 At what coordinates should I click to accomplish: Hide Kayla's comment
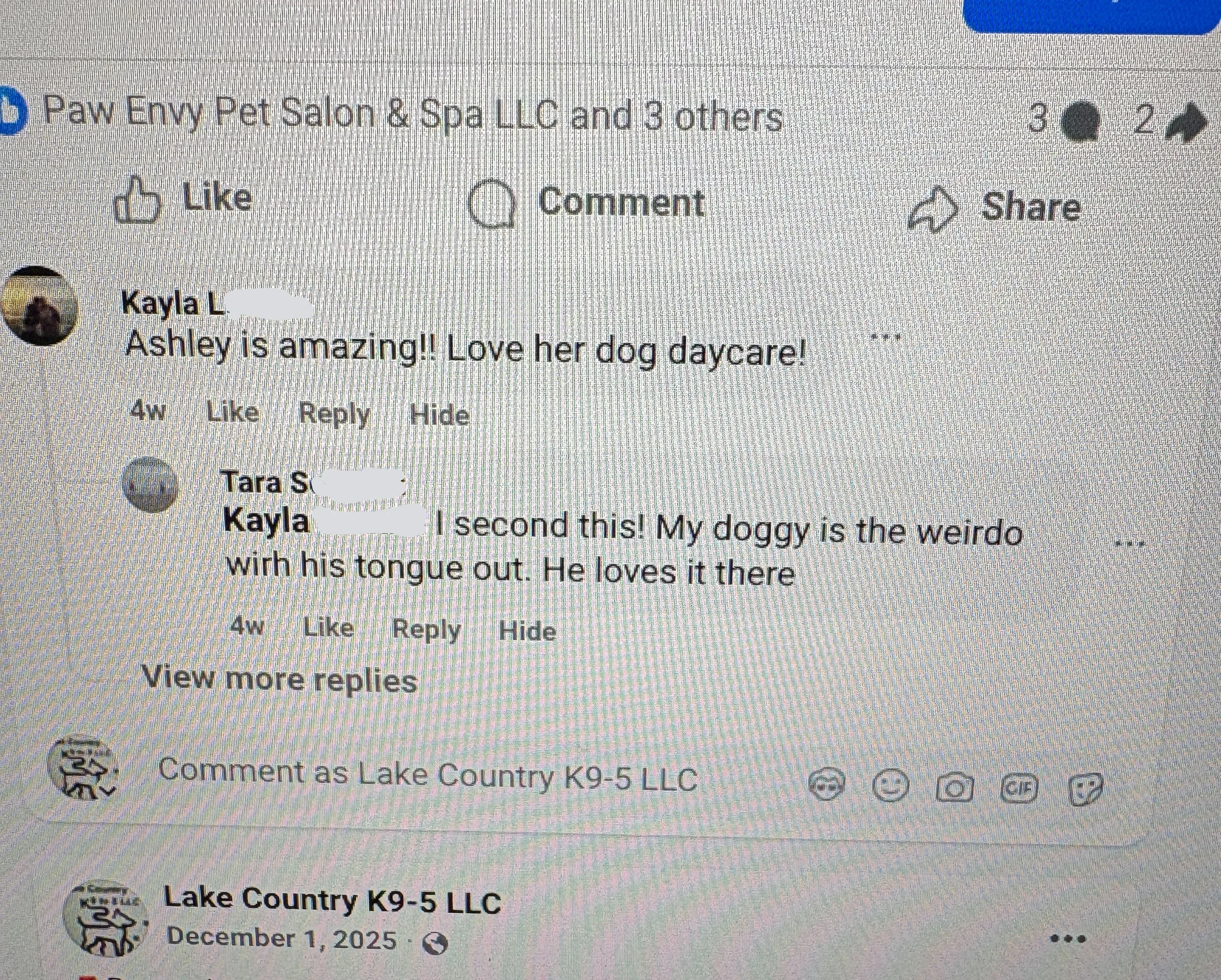(440, 415)
